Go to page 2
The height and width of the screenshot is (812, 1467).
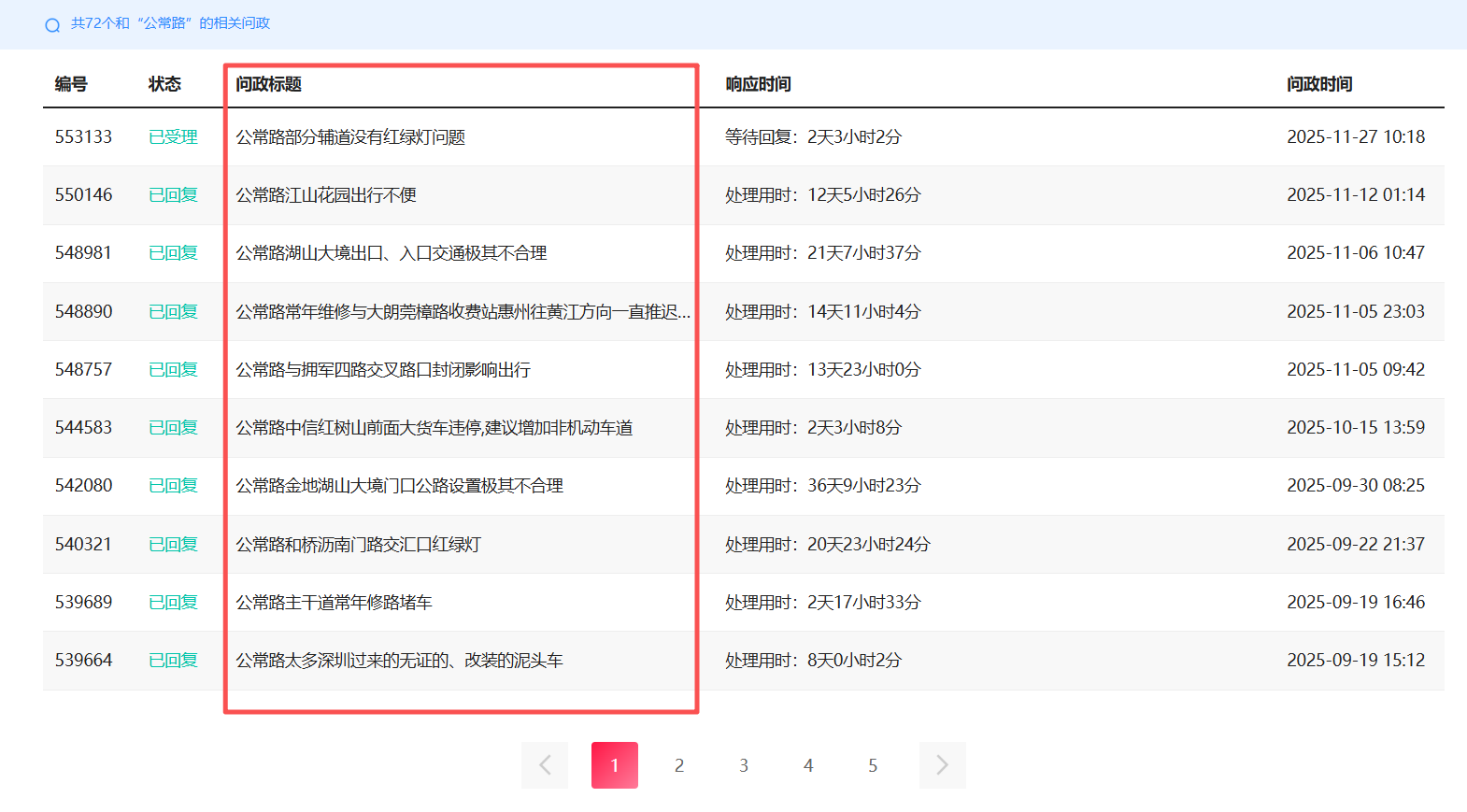click(x=679, y=765)
